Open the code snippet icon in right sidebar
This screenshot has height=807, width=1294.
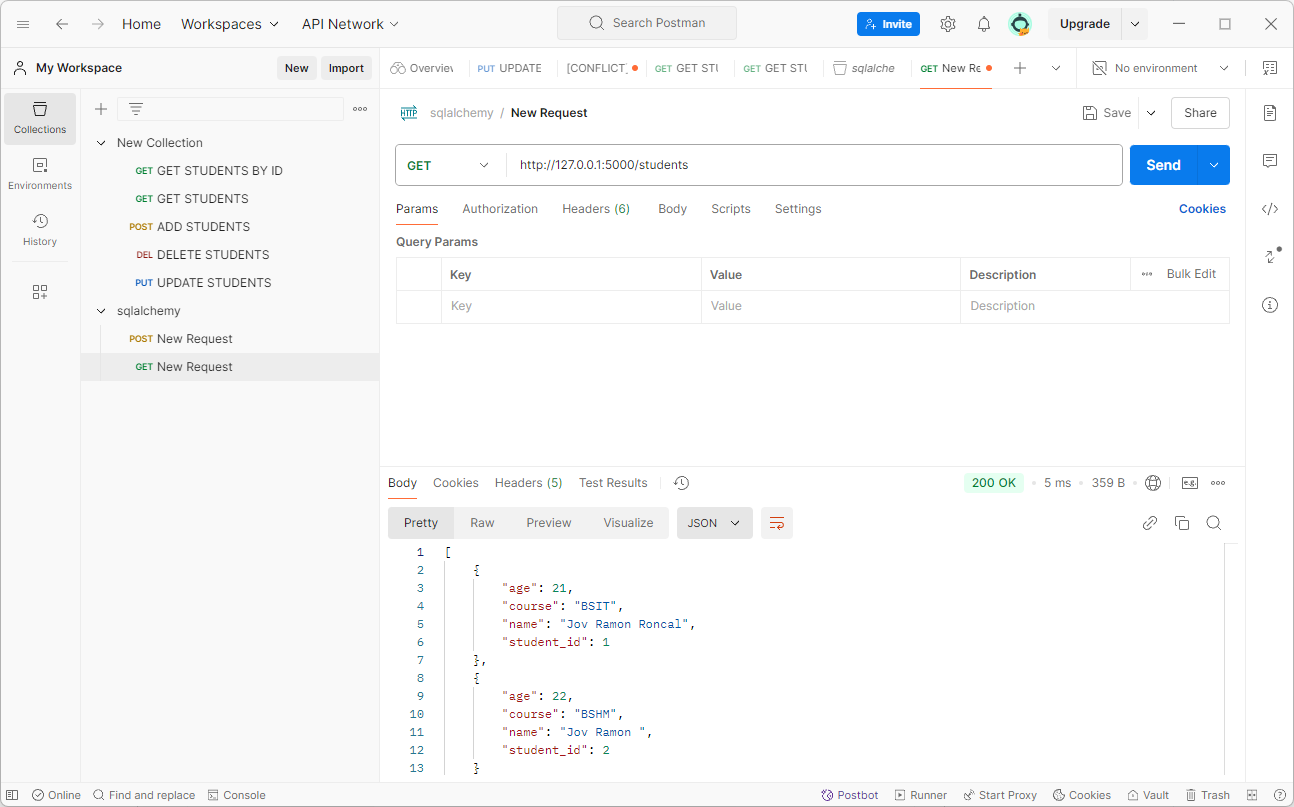pyautogui.click(x=1270, y=209)
